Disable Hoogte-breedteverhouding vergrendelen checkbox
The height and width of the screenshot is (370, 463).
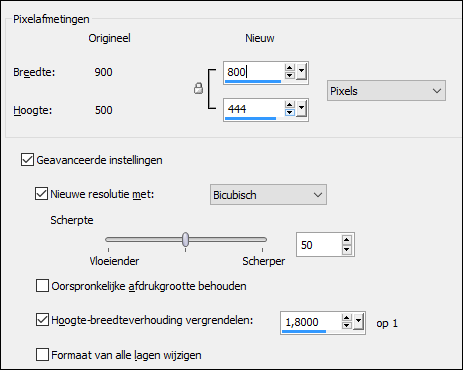pyautogui.click(x=42, y=320)
